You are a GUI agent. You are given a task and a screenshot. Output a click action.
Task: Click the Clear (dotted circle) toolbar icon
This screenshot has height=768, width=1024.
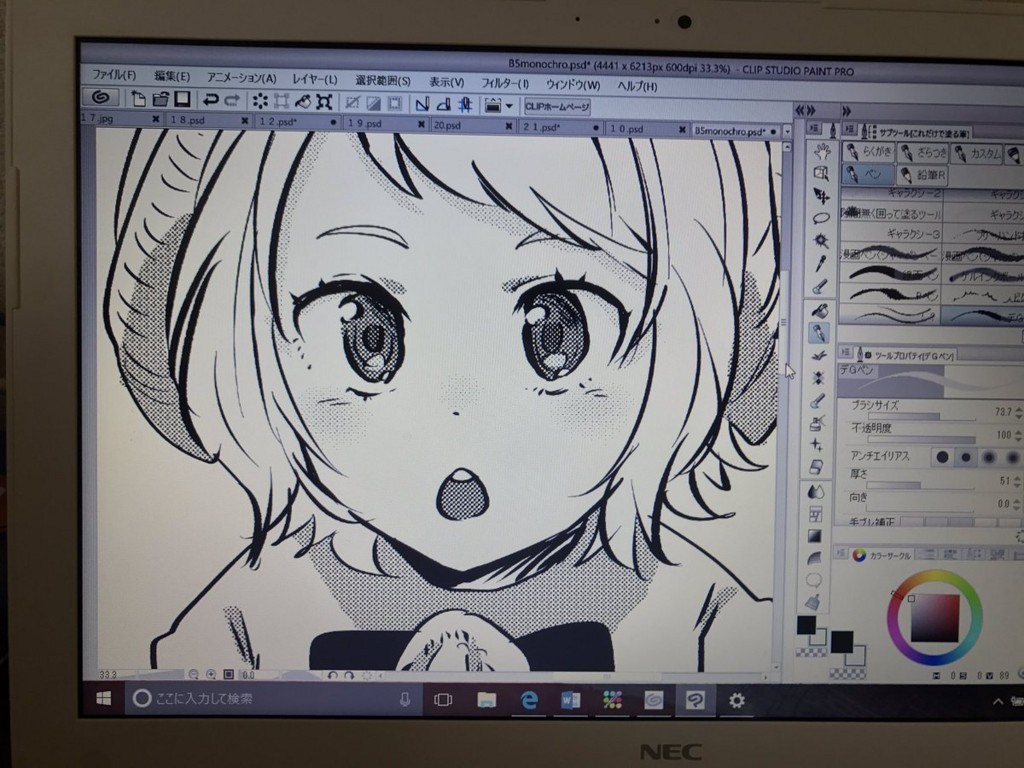(x=260, y=101)
